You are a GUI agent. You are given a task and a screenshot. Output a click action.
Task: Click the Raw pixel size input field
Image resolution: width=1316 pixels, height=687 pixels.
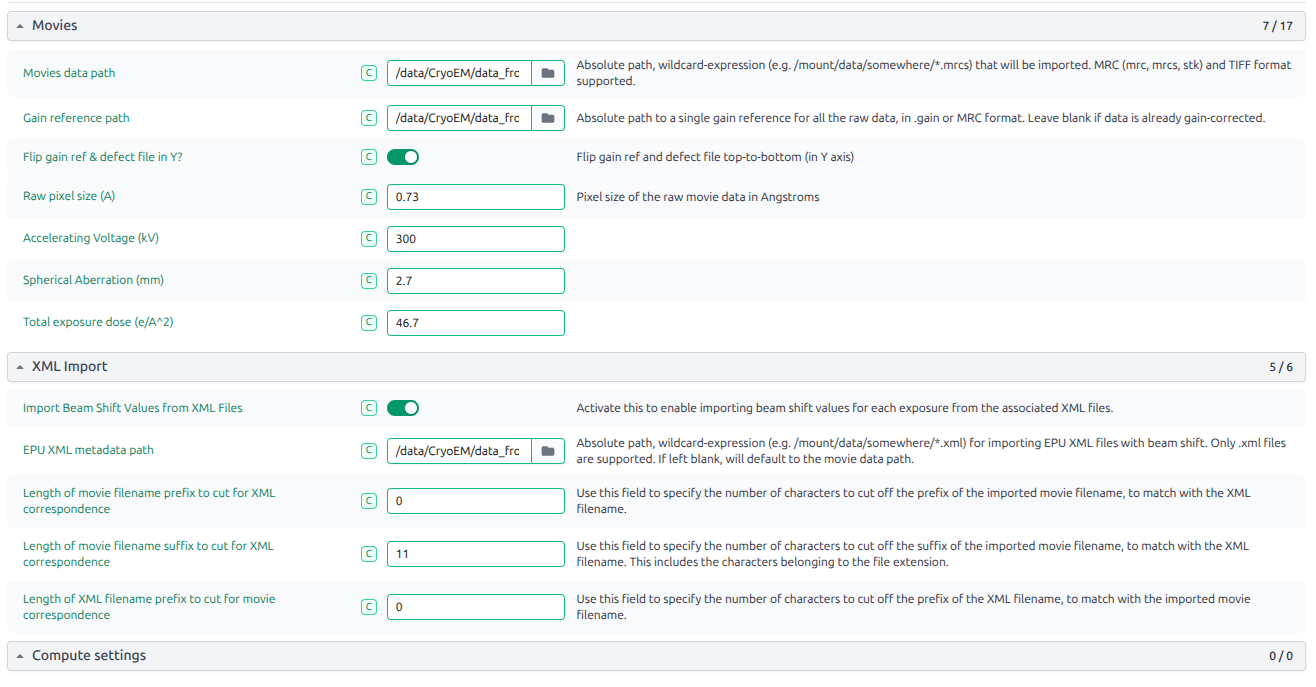click(475, 197)
